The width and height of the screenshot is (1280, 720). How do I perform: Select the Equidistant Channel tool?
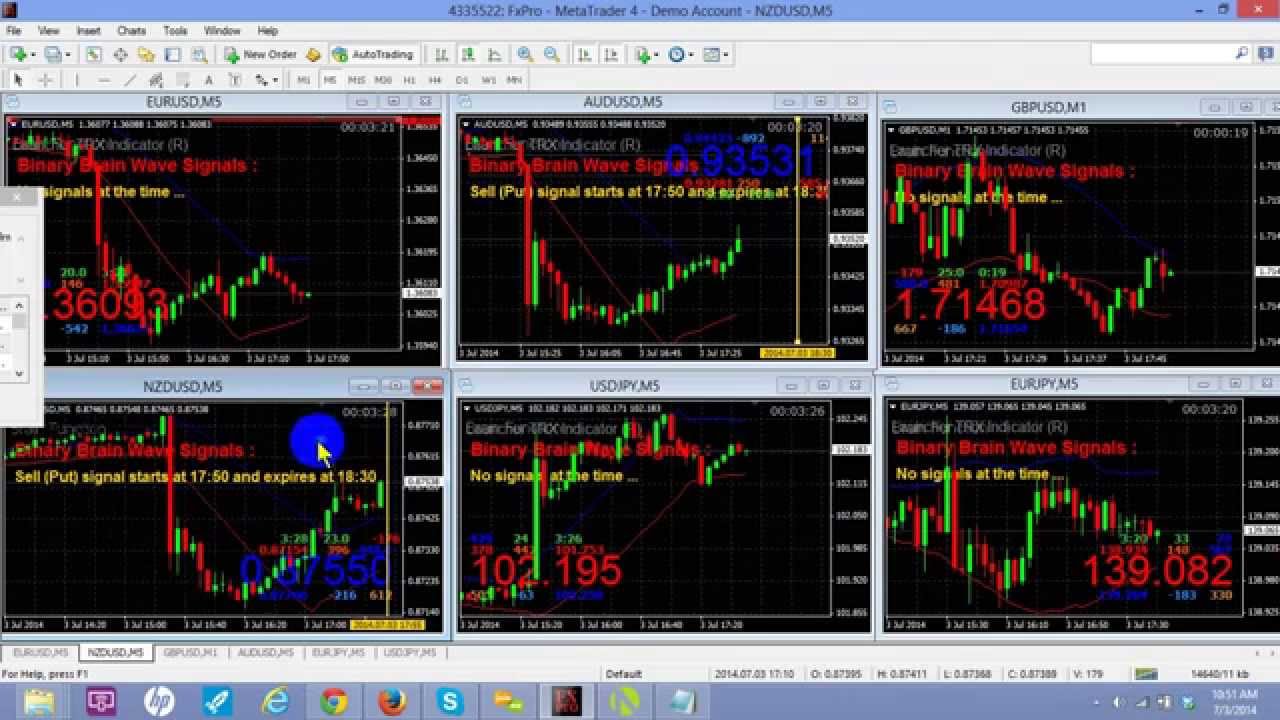(156, 80)
